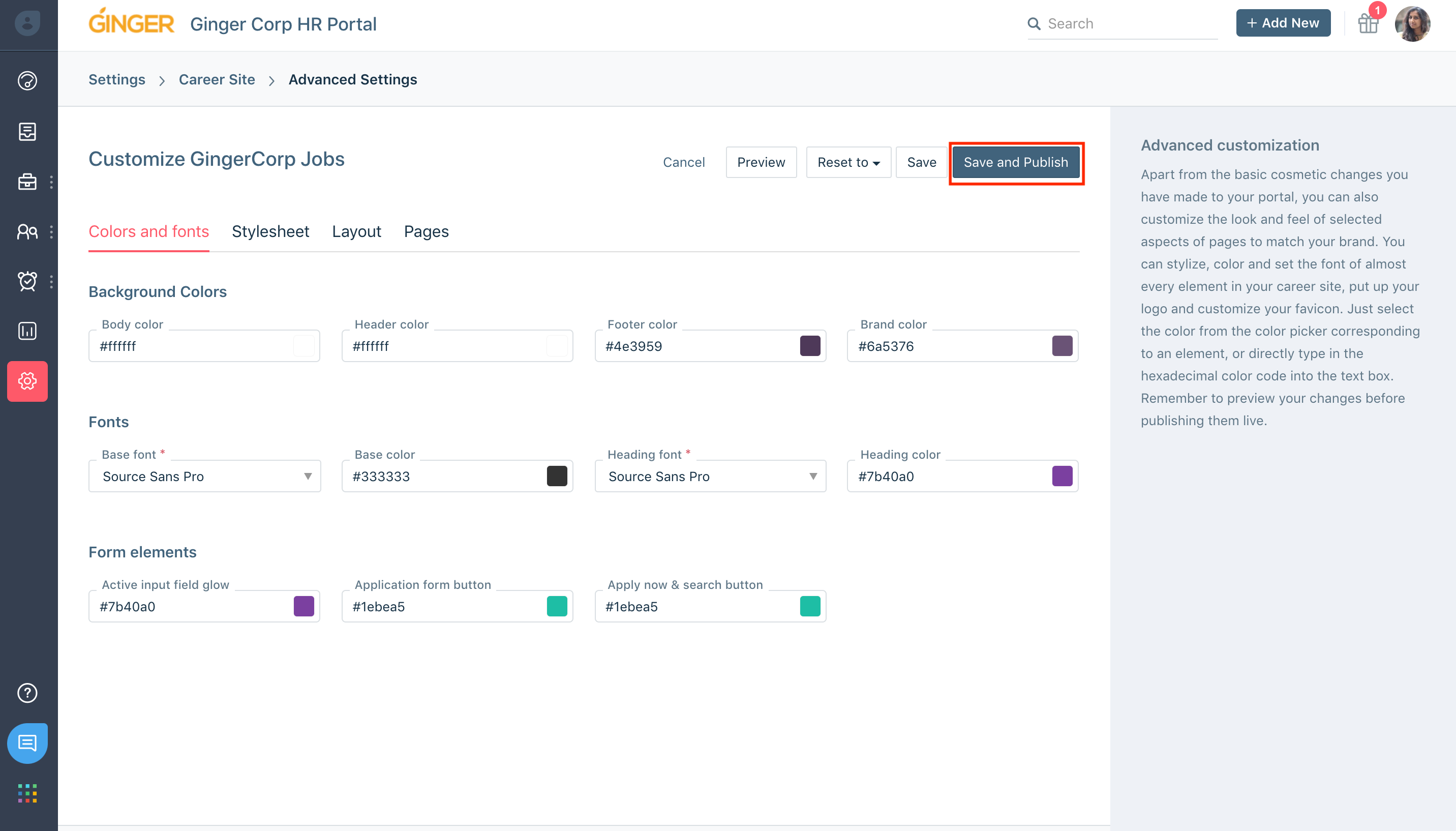Click the Save button
The height and width of the screenshot is (831, 1456).
(x=921, y=162)
